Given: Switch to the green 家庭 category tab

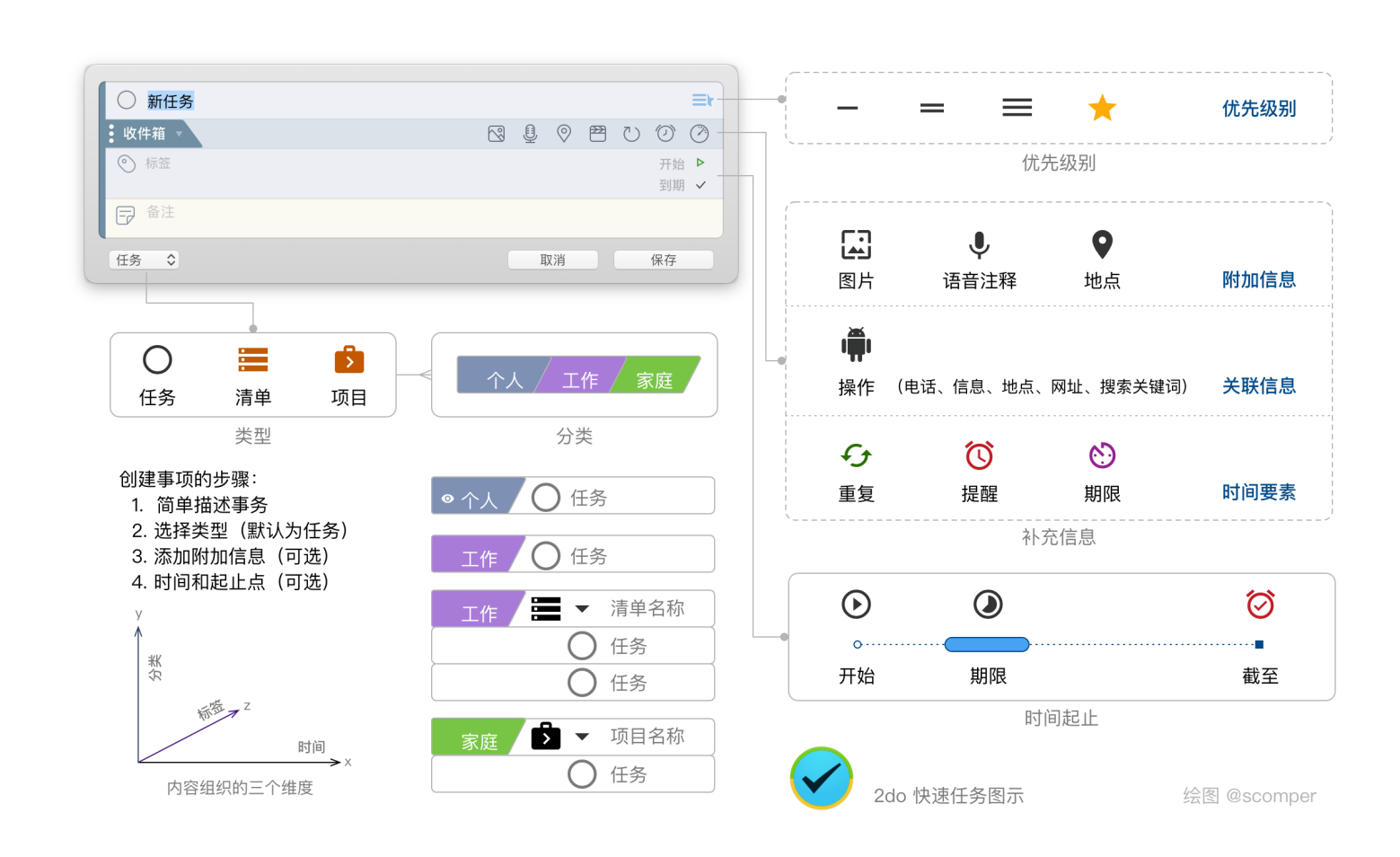Looking at the screenshot, I should point(655,375).
